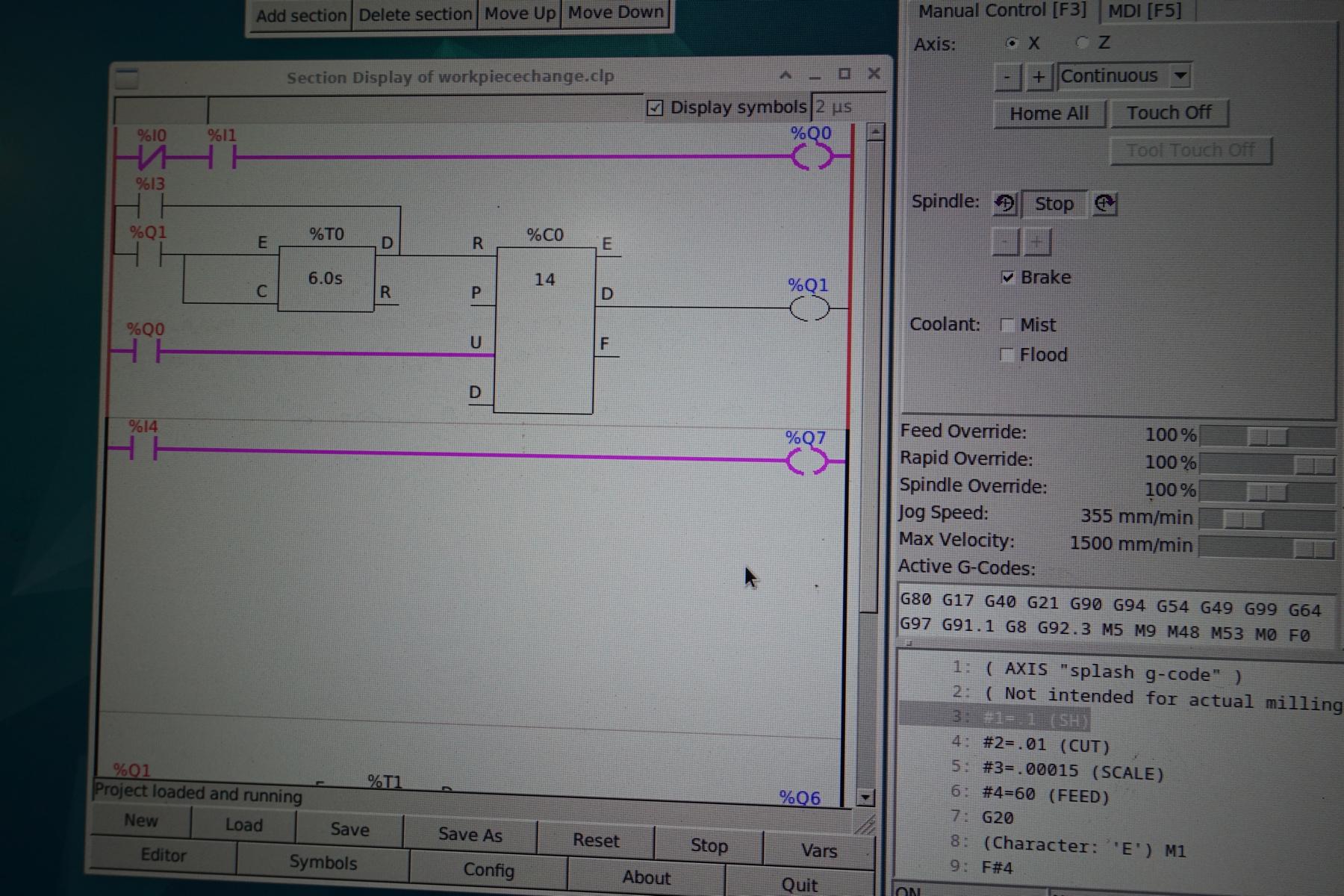
Task: Click the spindle clockwise rotation icon
Action: (x=1104, y=203)
